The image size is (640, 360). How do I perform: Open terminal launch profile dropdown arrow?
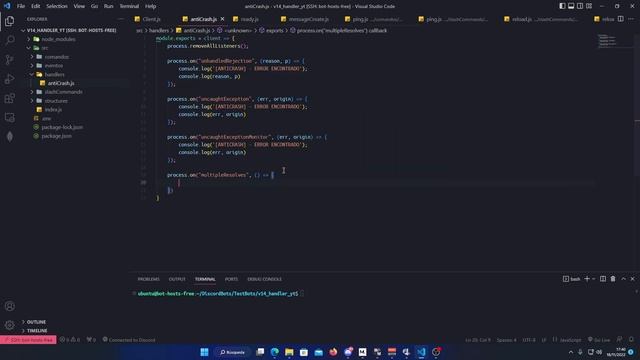coord(594,279)
